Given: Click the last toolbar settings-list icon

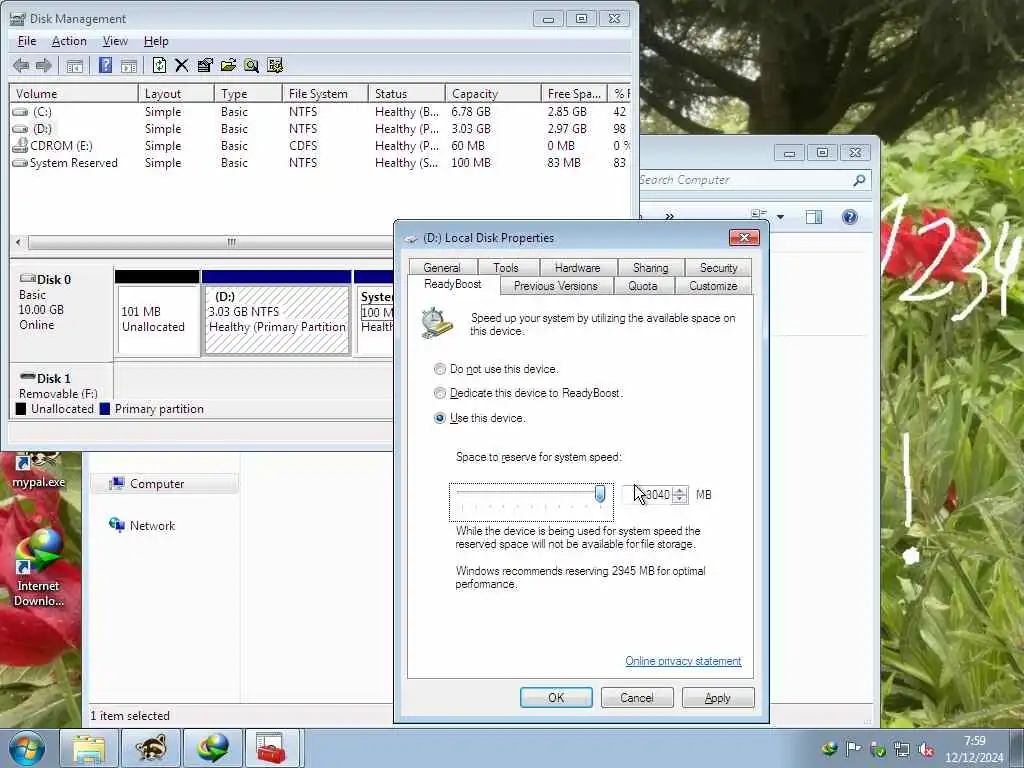Looking at the screenshot, I should [x=275, y=65].
